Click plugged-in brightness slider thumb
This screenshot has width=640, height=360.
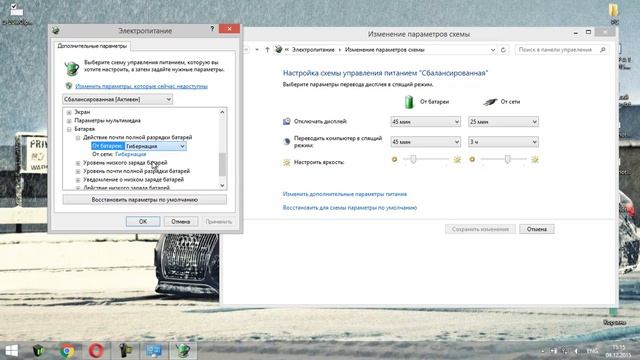coord(507,159)
